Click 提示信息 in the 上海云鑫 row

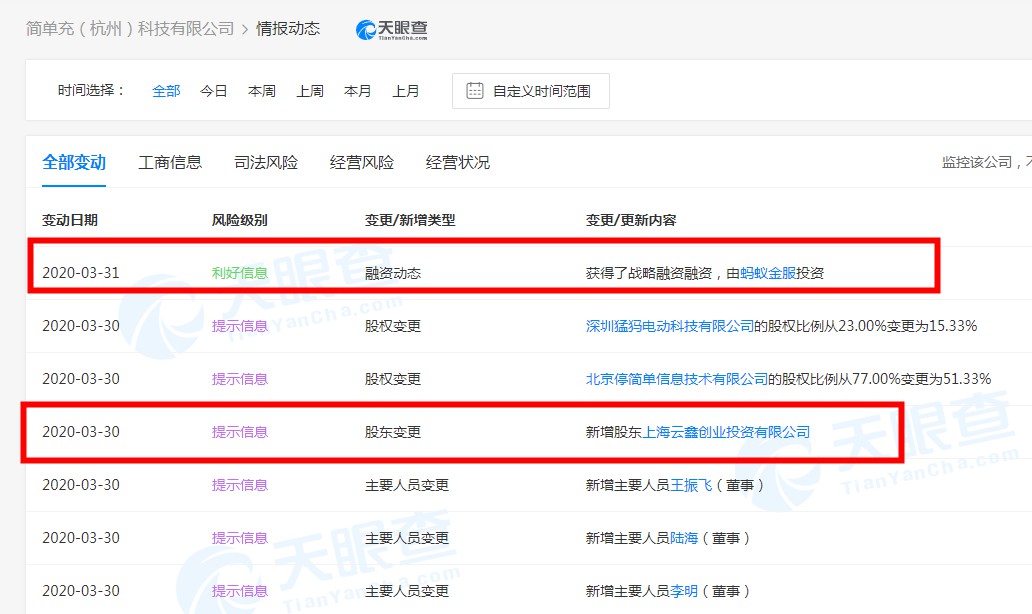click(x=240, y=432)
